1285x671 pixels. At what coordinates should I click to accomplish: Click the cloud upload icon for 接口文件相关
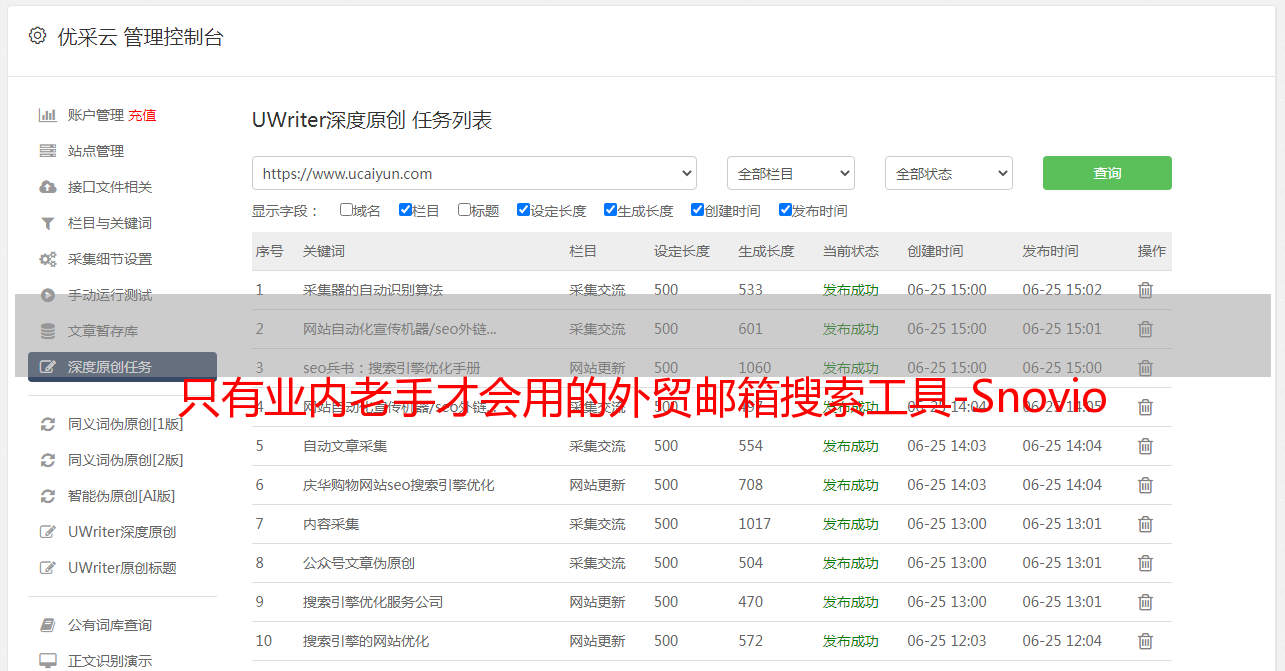[47, 187]
